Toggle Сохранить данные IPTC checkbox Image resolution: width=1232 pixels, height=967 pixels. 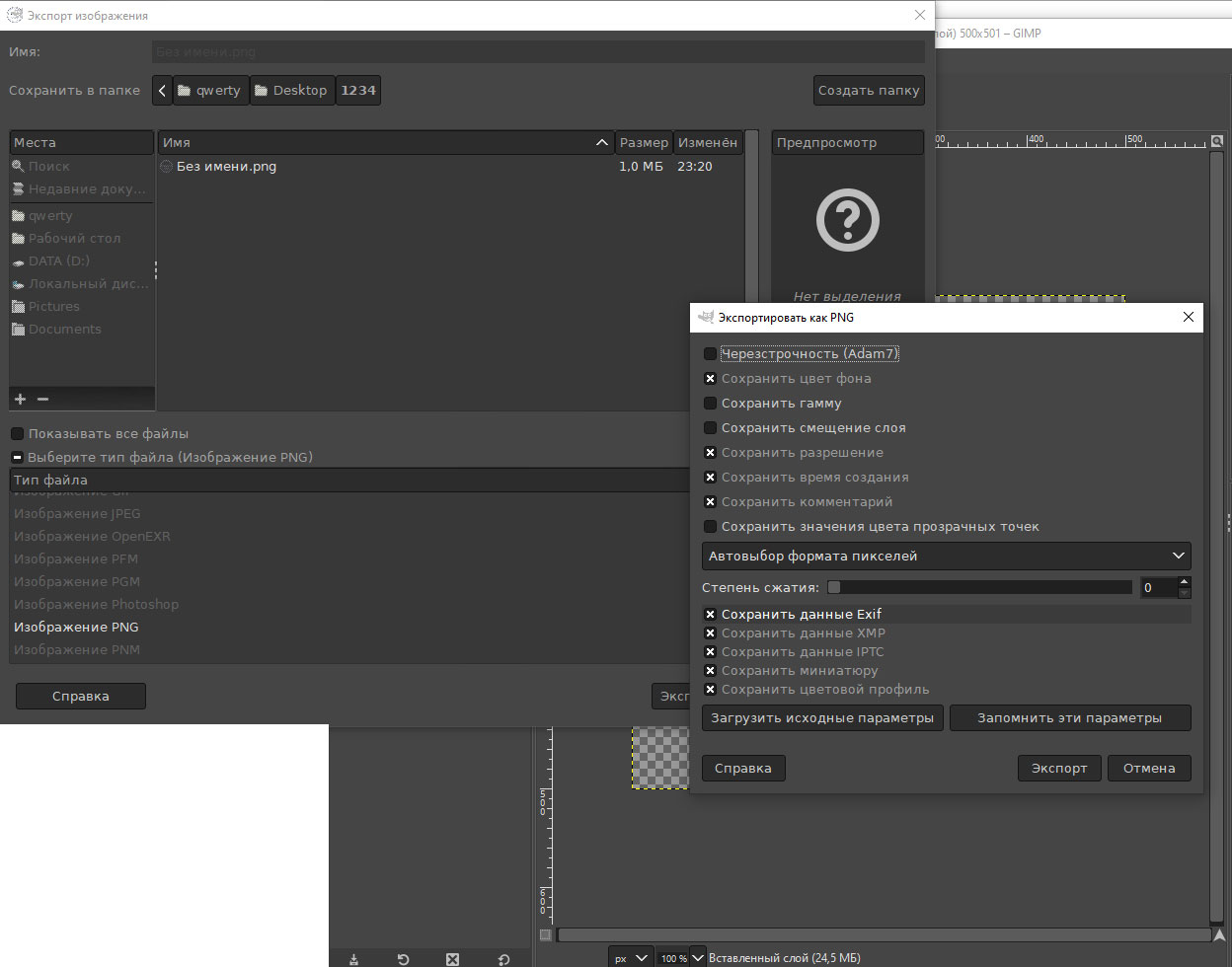(x=710, y=652)
